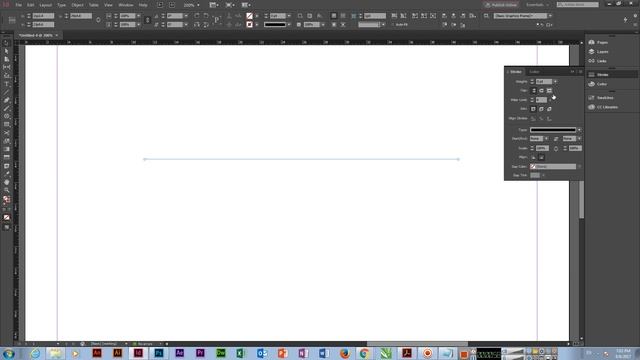Screen dimensions: 640x360
Task: Open the Edit menu
Action: [31, 5]
